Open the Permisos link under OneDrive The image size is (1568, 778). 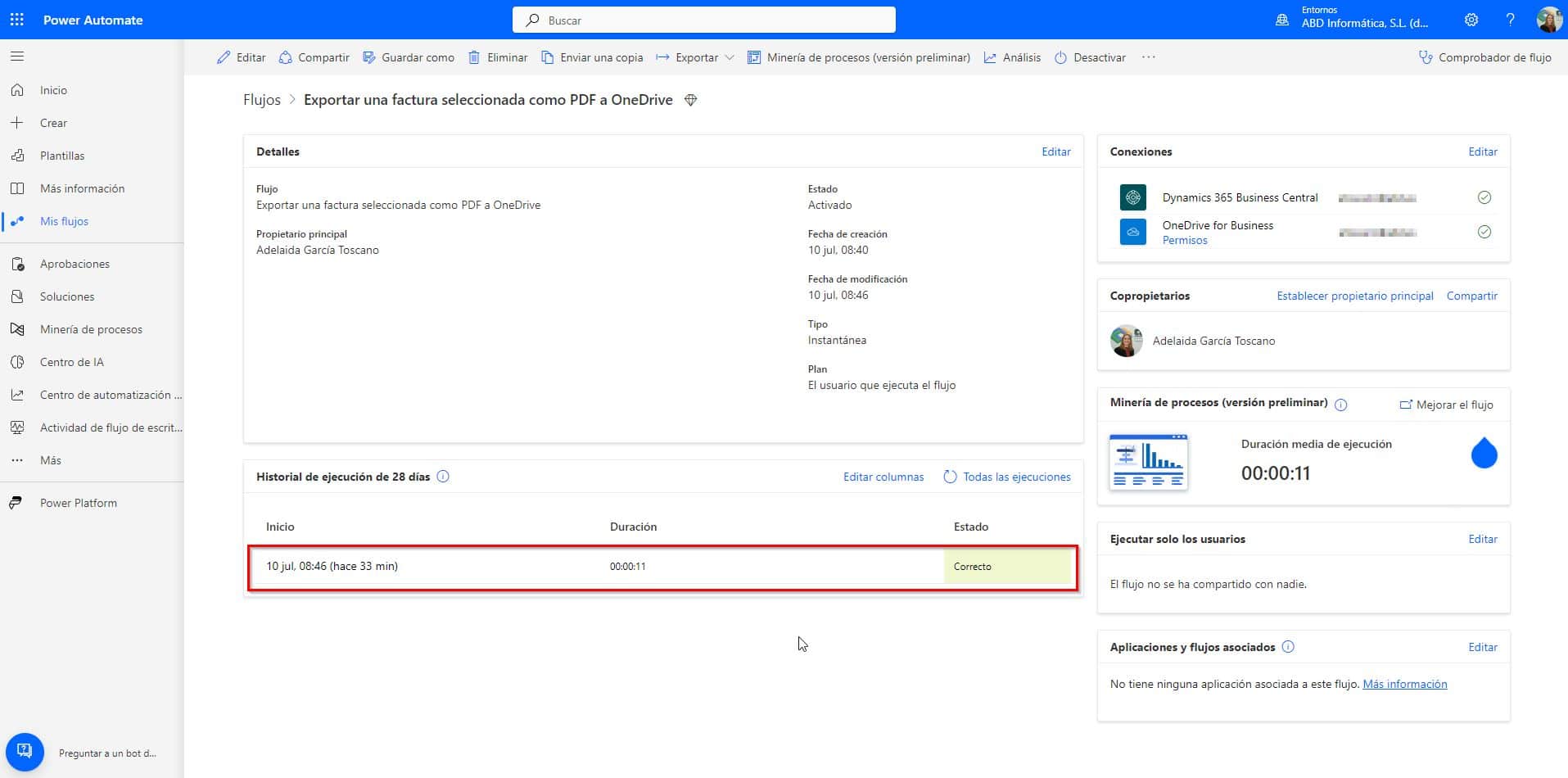tap(1185, 240)
